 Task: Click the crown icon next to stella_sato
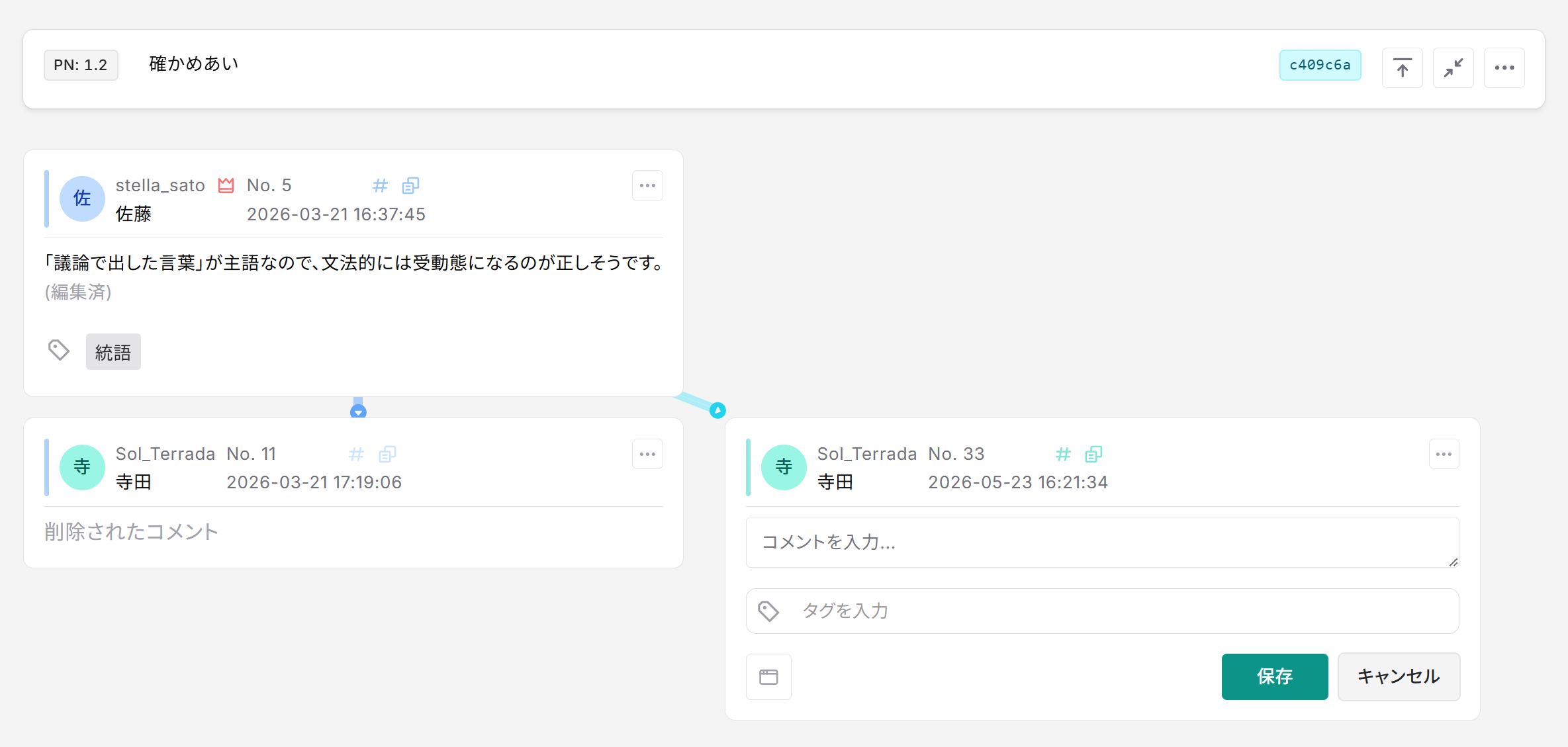(x=226, y=185)
